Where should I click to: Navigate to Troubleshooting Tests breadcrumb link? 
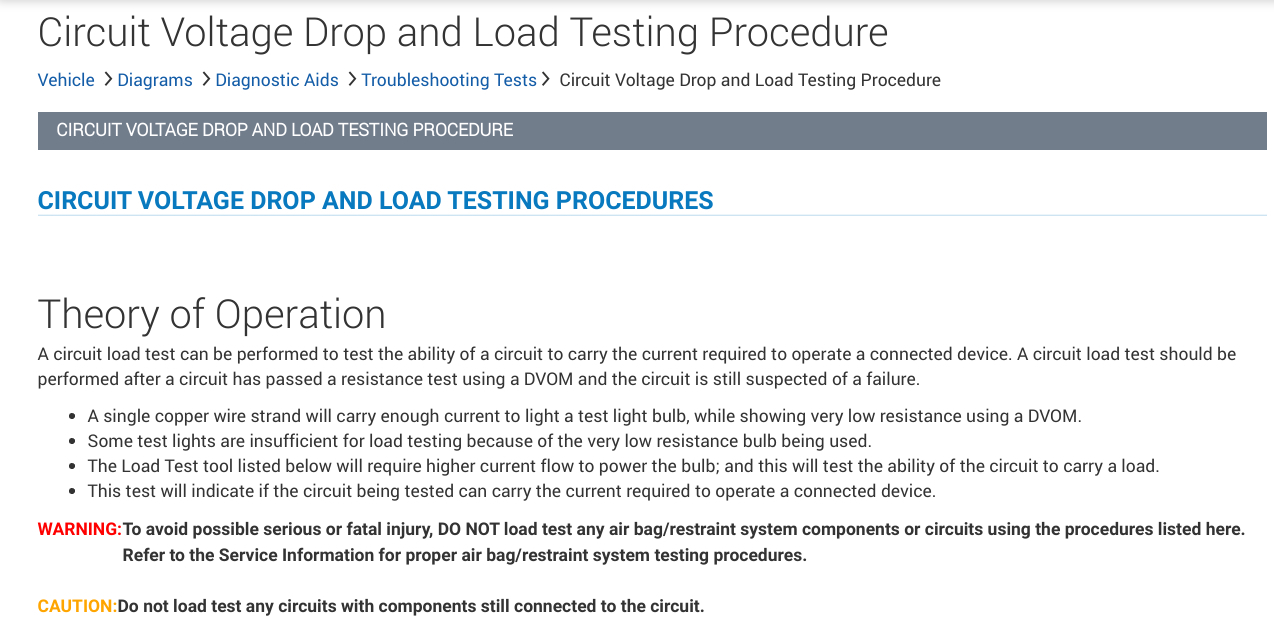pos(449,80)
